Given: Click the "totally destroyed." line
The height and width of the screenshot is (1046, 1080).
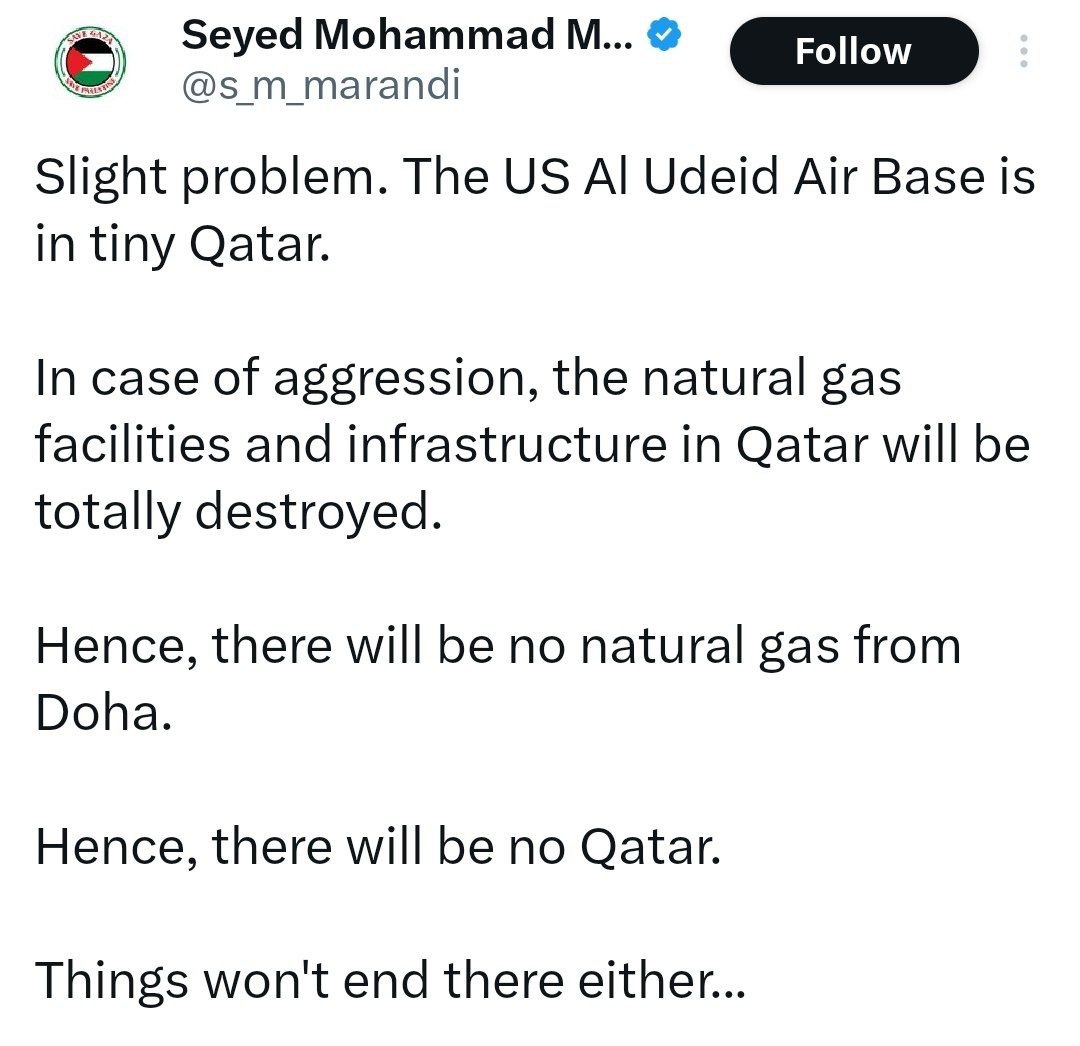Looking at the screenshot, I should (x=238, y=512).
